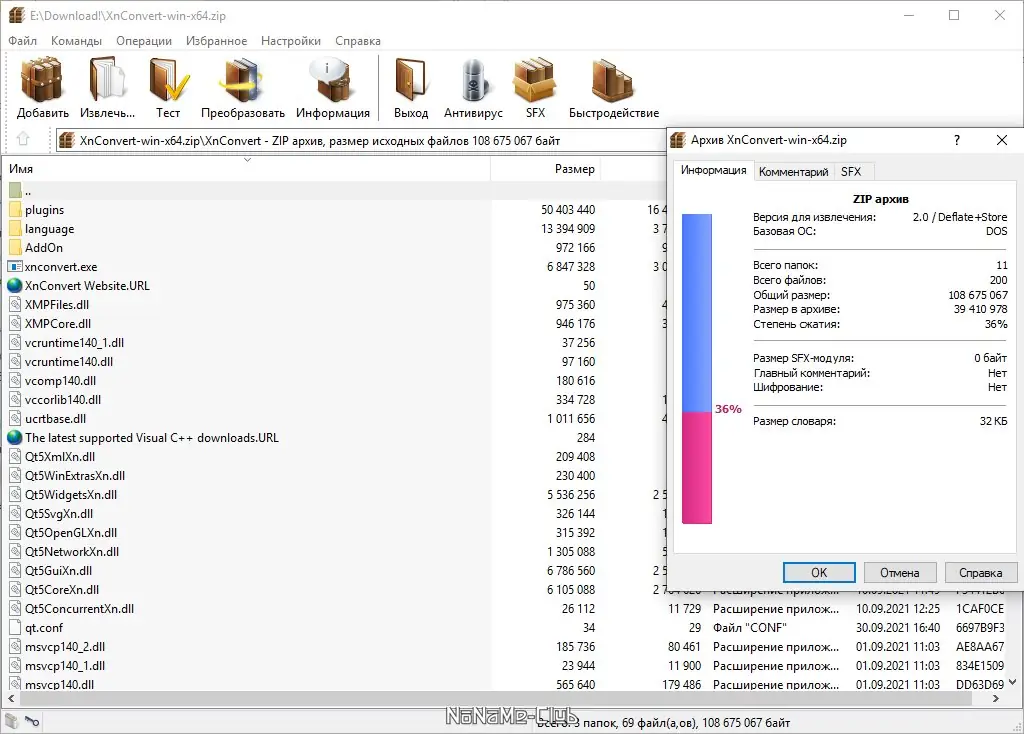Sort by the Имя column header
Image resolution: width=1024 pixels, height=734 pixels.
tap(247, 168)
